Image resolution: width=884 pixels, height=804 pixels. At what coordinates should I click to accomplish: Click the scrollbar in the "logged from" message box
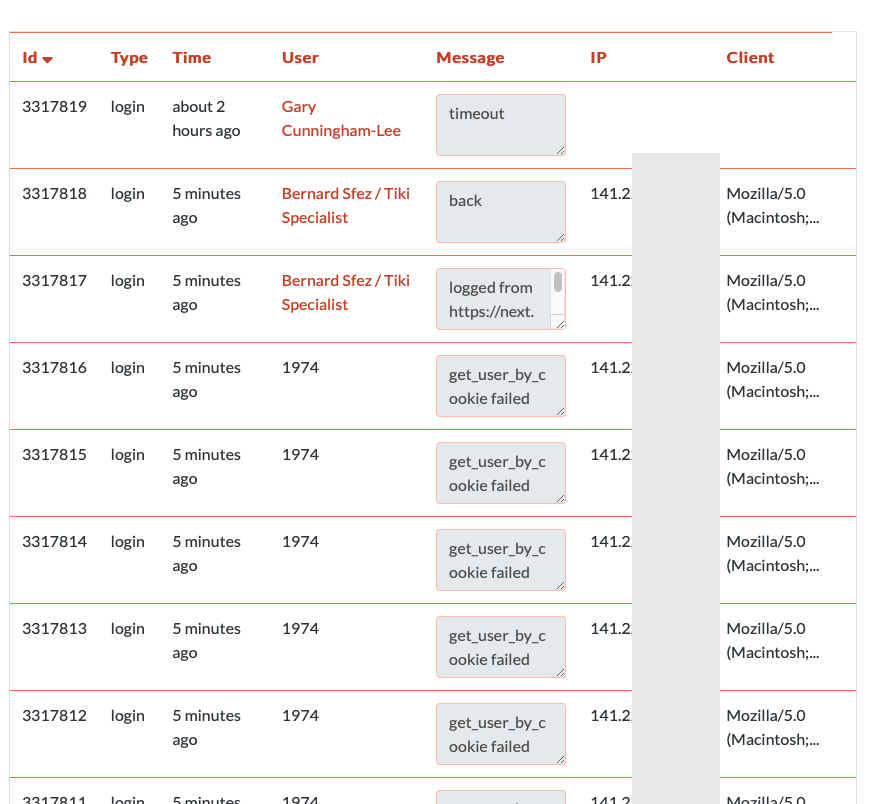pos(558,282)
